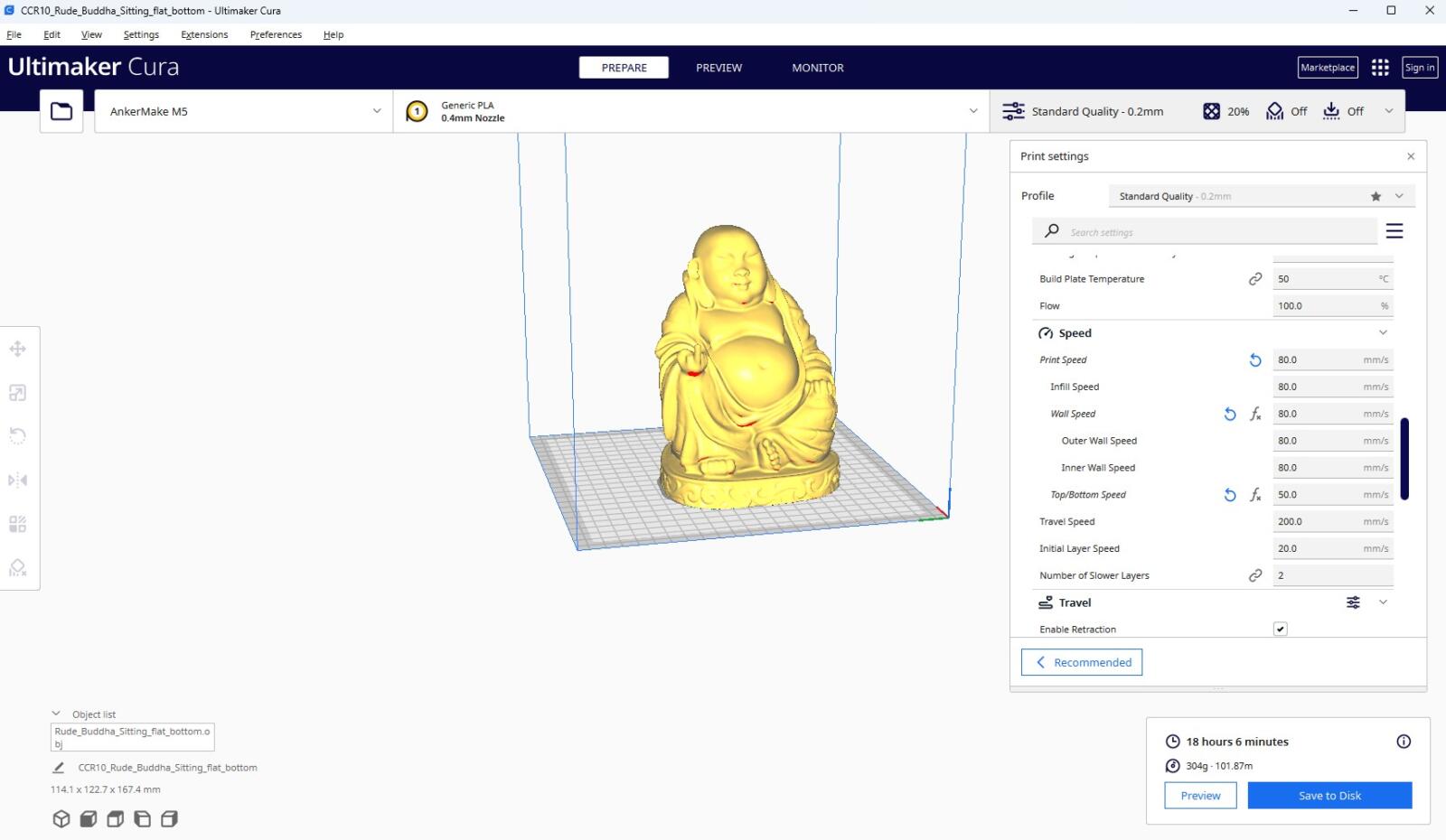Screen dimensions: 1446x840
Task: Reset Print Speed to default value
Action: (x=1255, y=360)
